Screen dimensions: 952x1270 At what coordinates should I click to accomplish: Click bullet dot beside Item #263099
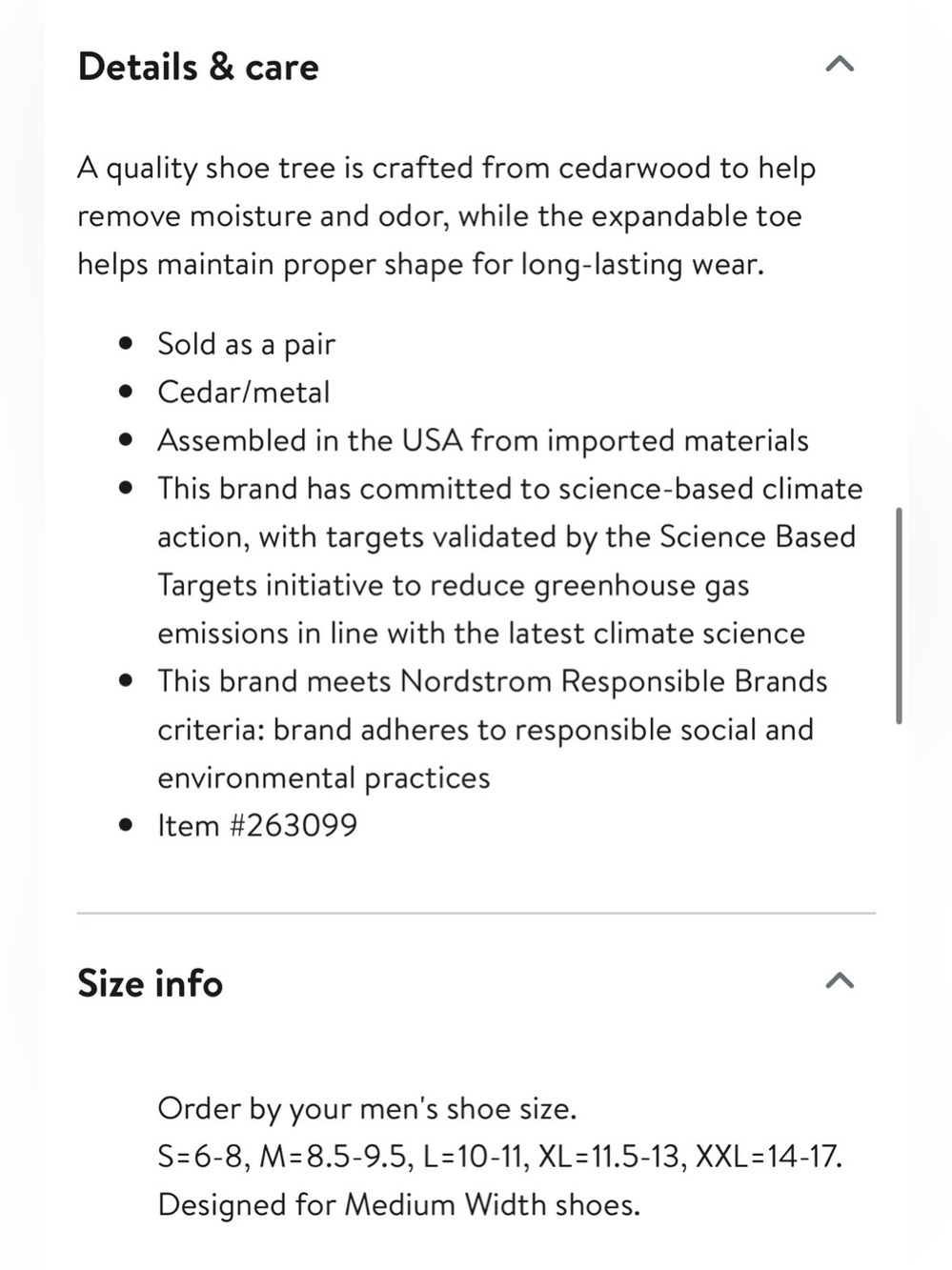[x=126, y=825]
